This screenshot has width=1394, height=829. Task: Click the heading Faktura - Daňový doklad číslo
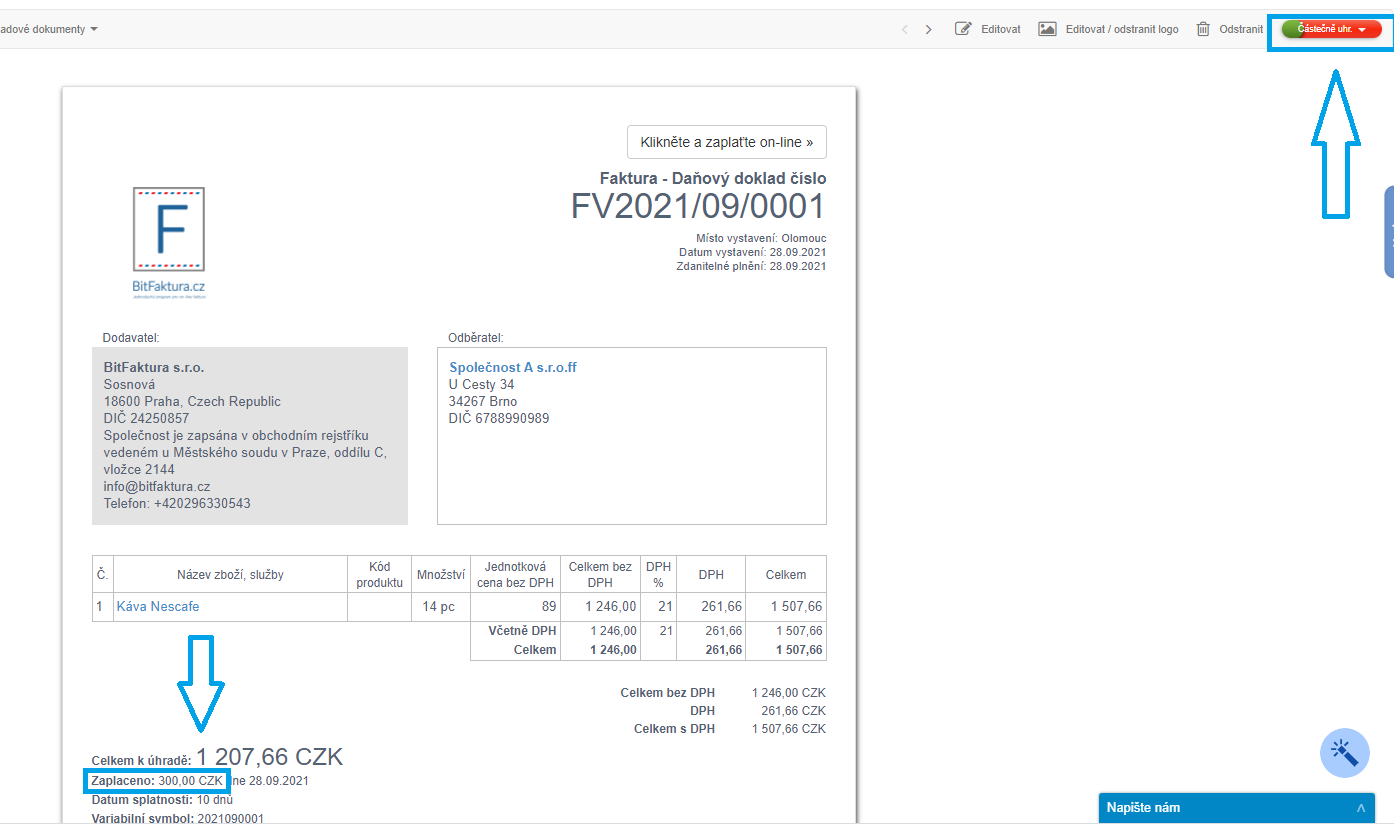click(713, 178)
